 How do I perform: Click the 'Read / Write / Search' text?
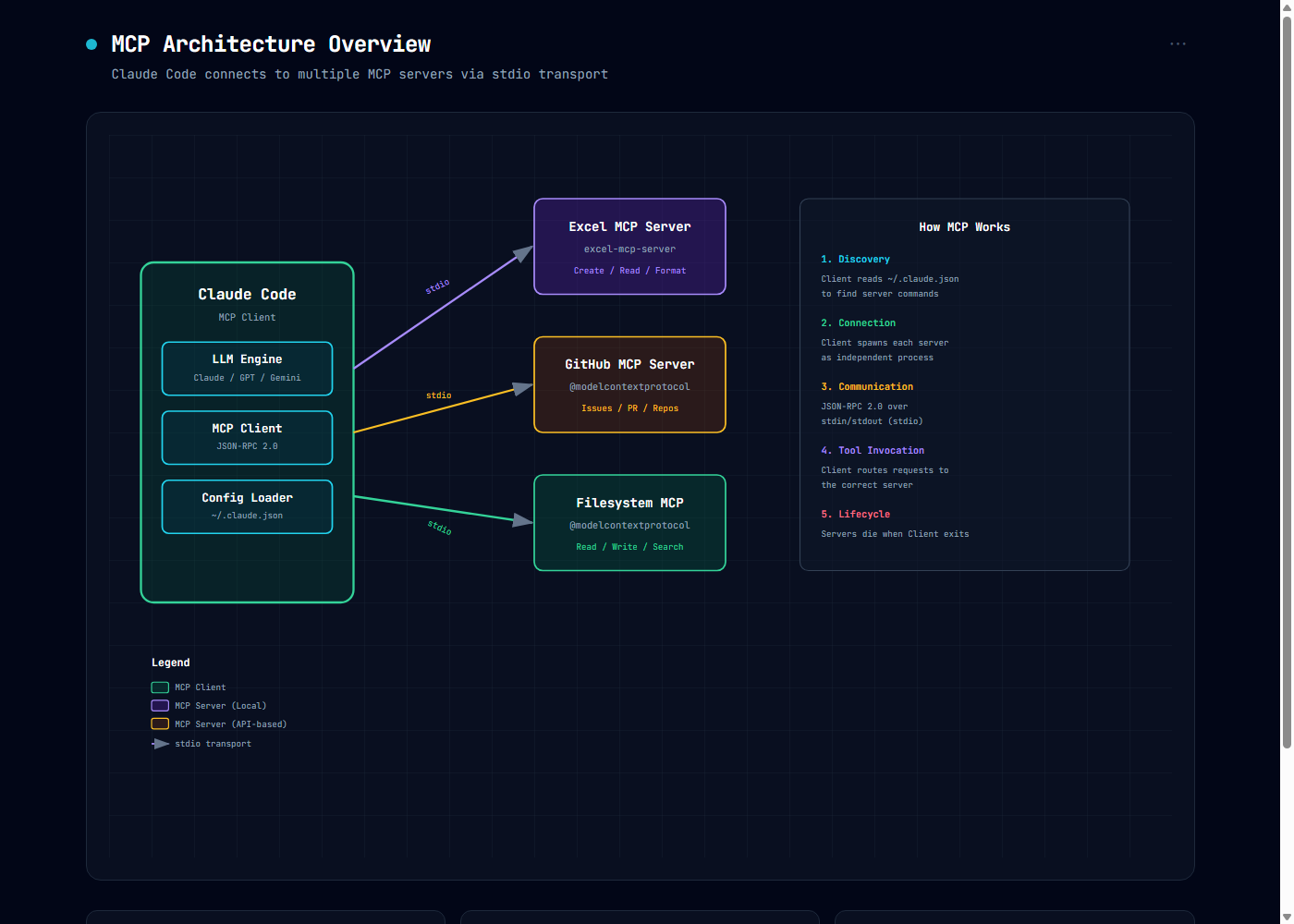tap(629, 547)
